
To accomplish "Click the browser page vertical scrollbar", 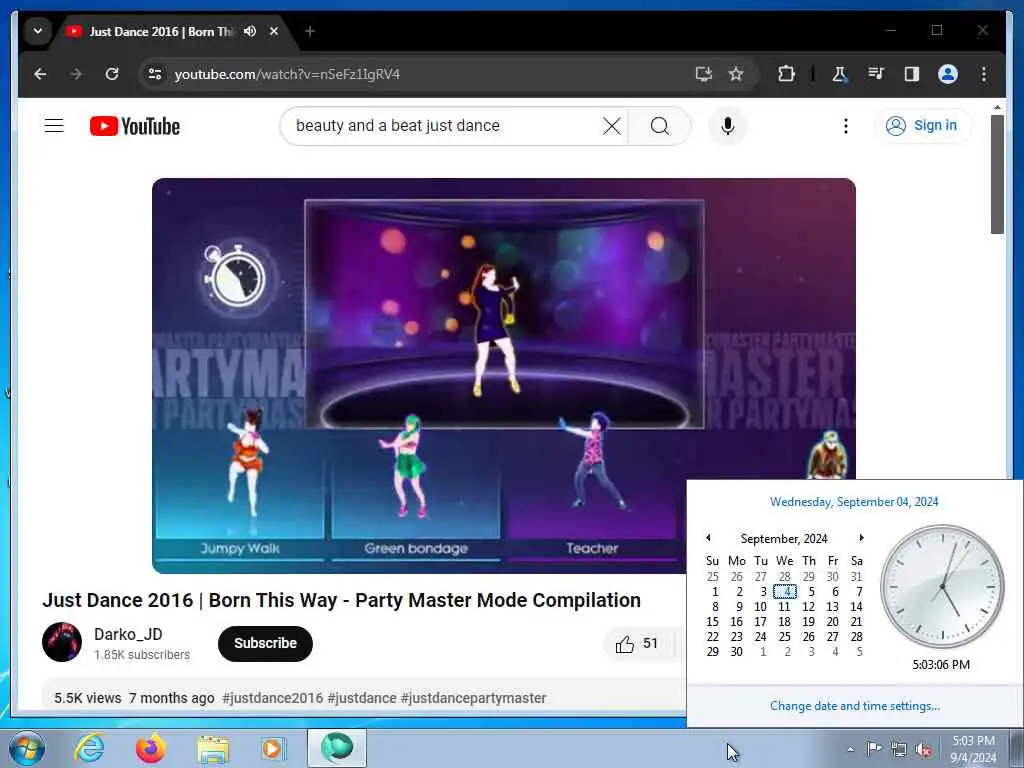I will [997, 174].
